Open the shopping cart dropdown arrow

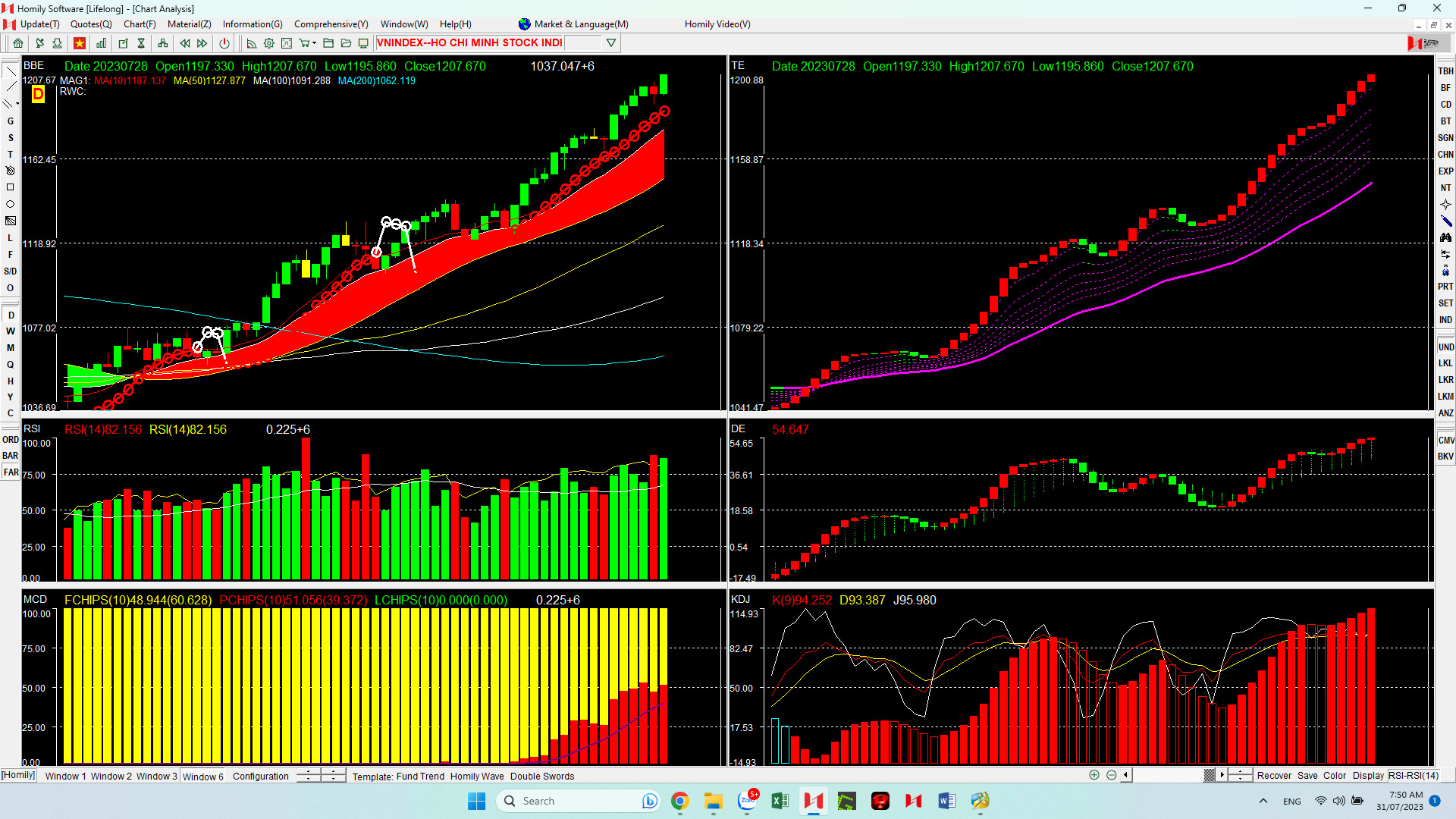314,43
